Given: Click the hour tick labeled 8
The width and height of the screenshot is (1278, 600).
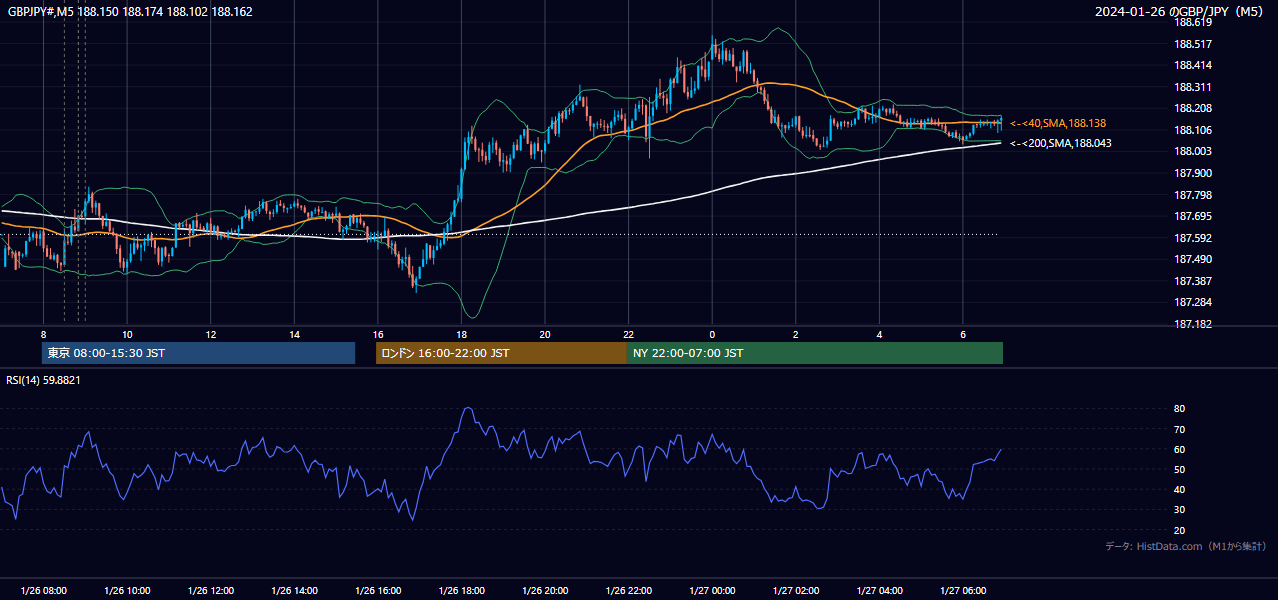Looking at the screenshot, I should click(x=43, y=334).
